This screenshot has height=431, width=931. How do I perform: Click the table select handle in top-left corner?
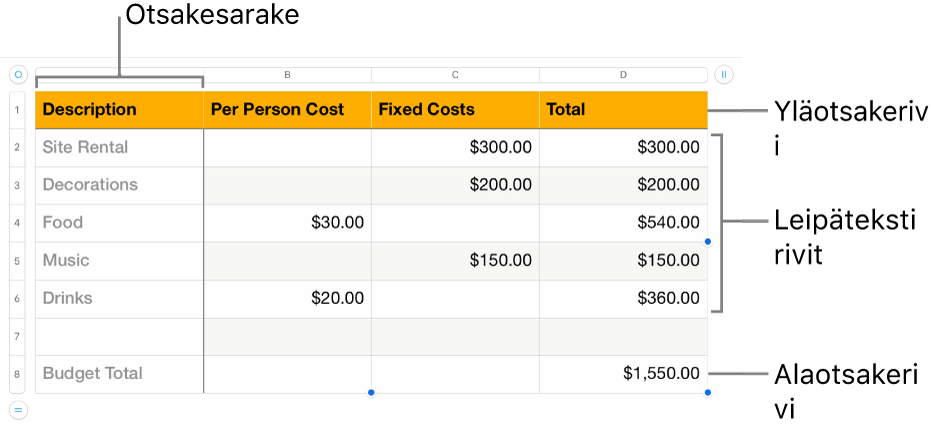click(18, 74)
